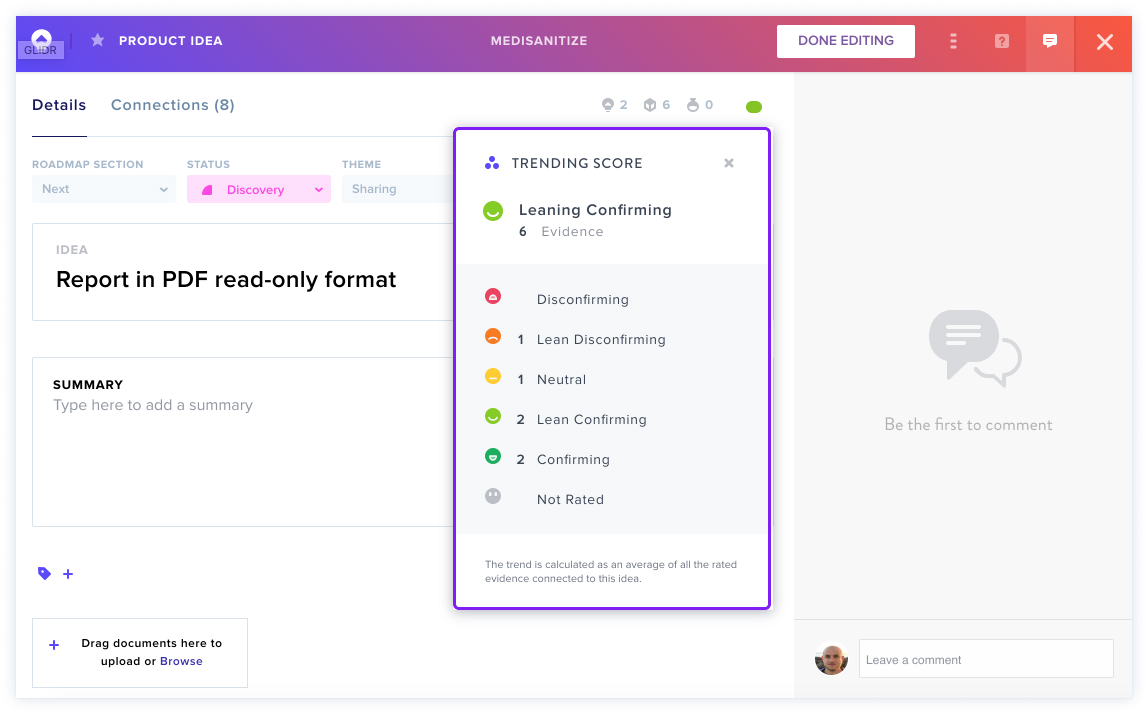This screenshot has width=1148, height=714.
Task: Star this product idea as favorite
Action: [97, 40]
